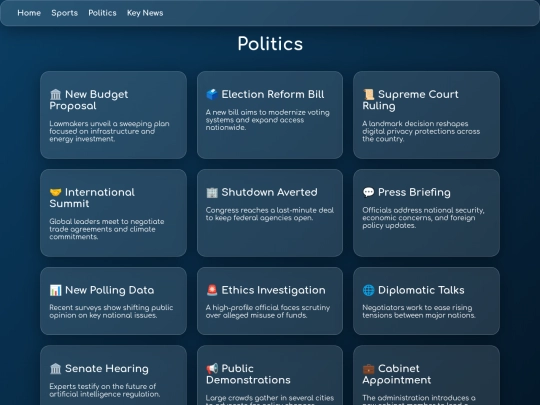Open the Key News page
Screen dimensions: 540x405
(145, 13)
